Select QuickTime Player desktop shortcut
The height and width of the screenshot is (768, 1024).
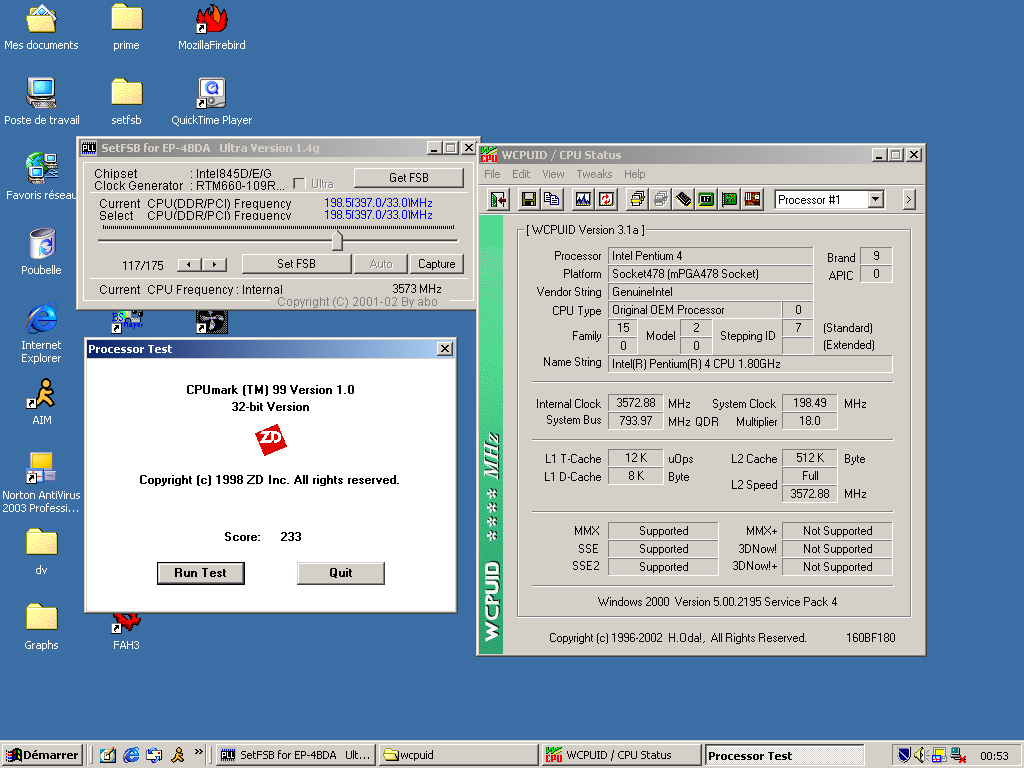click(x=212, y=102)
